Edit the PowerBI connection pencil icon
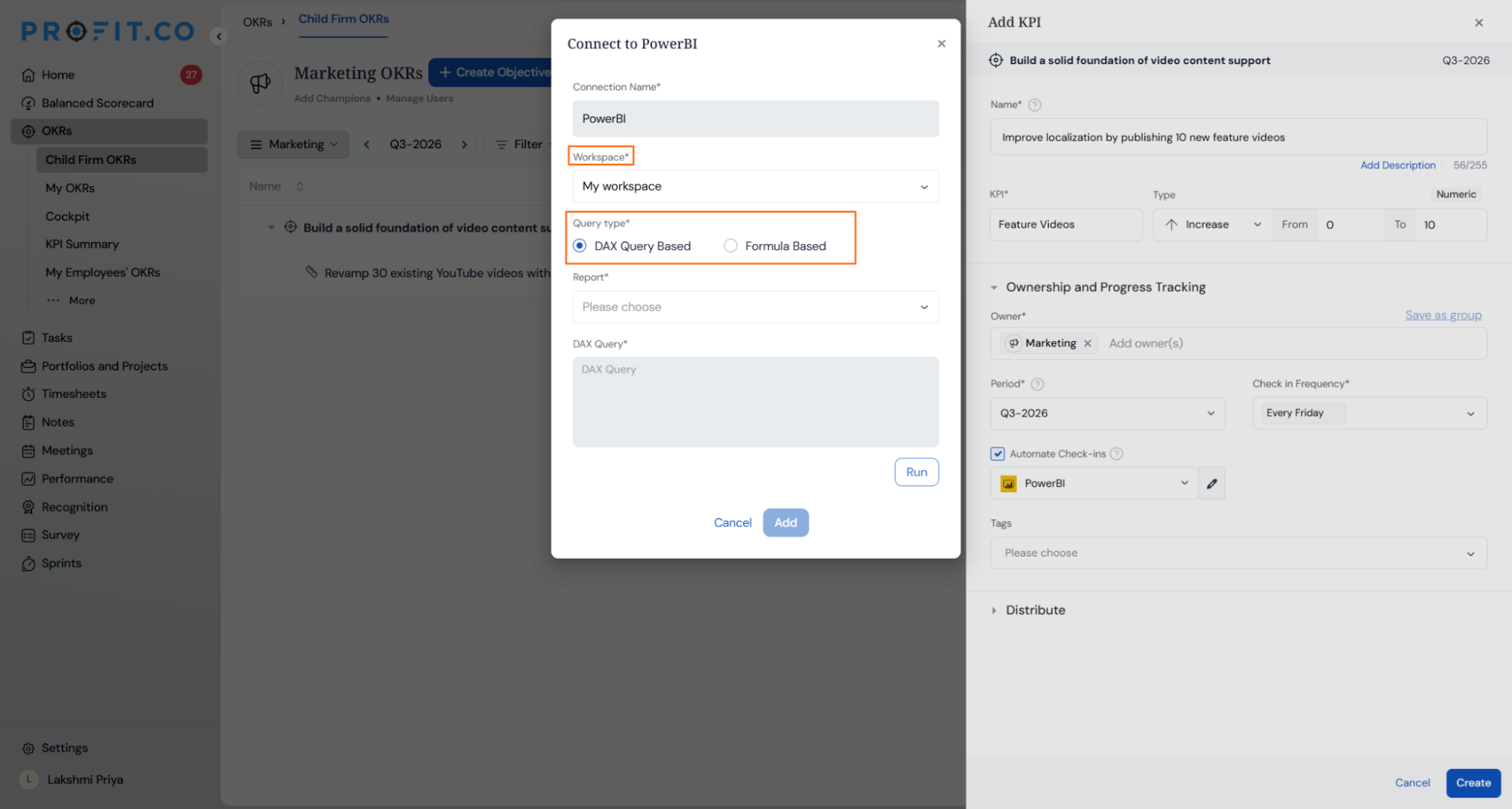1512x809 pixels. pos(1212,484)
